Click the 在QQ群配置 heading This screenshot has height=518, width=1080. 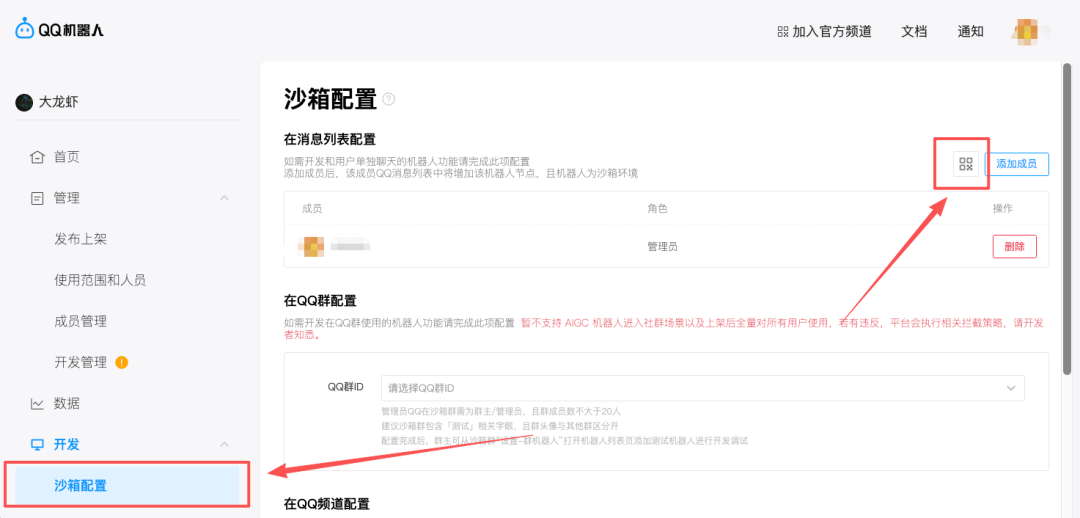[x=320, y=300]
